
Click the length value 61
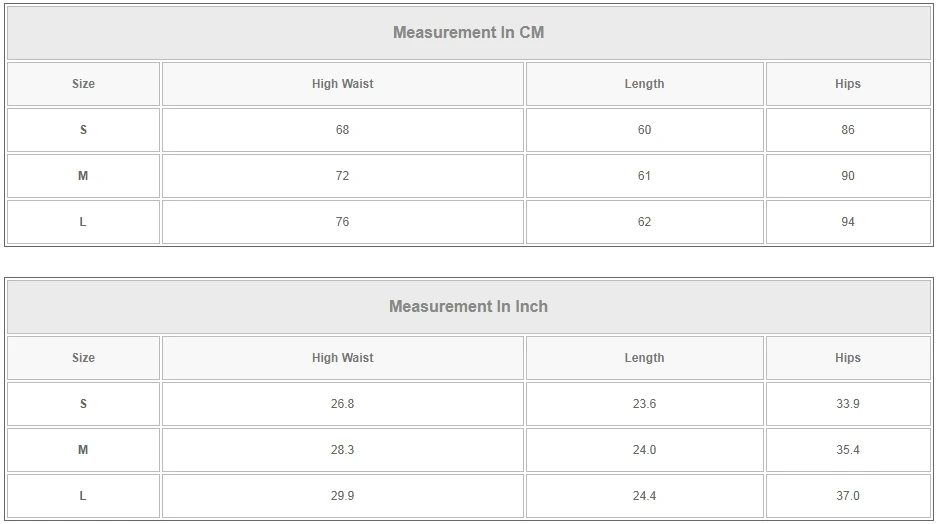tap(644, 176)
